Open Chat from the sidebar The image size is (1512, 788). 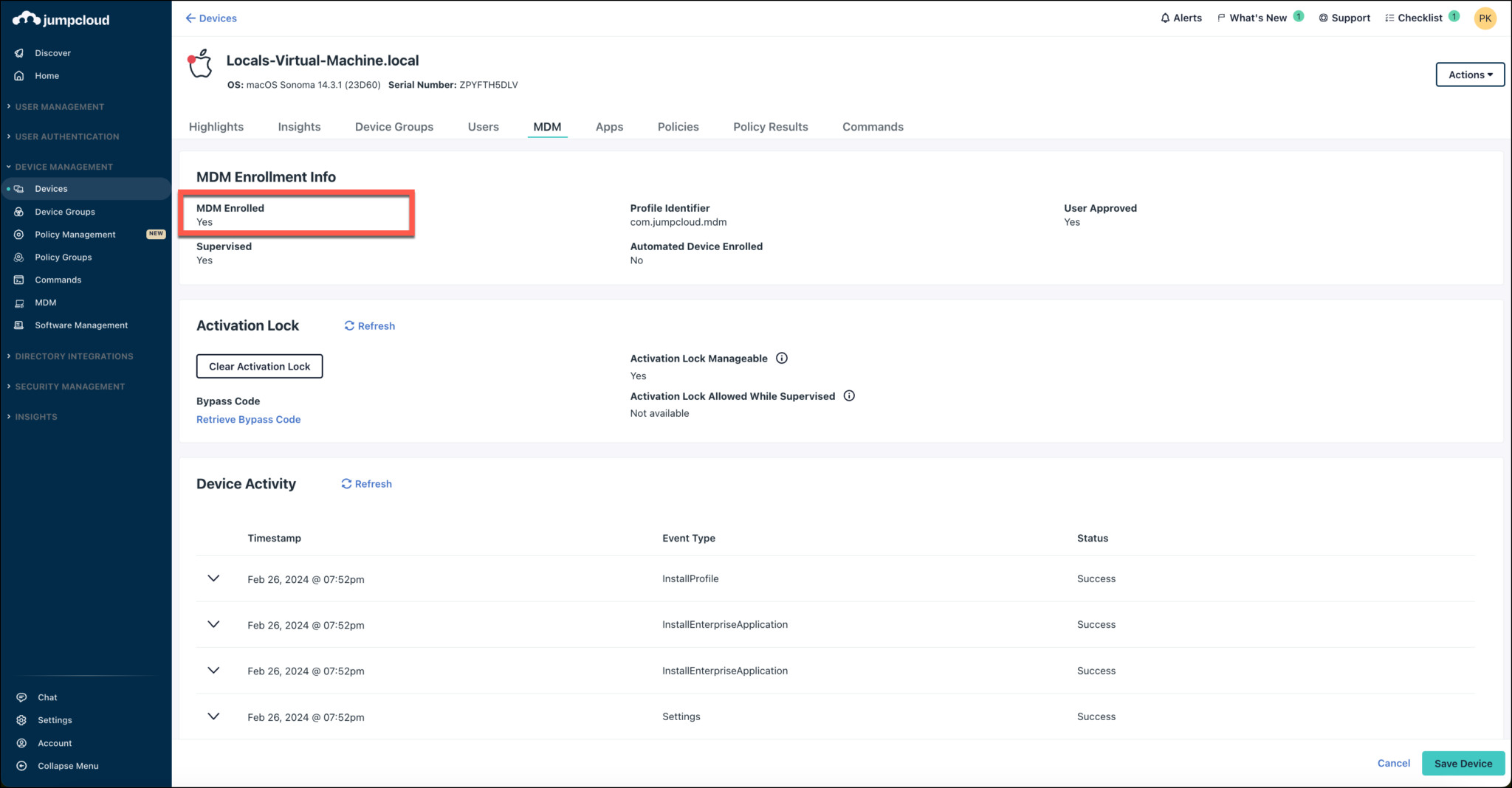tap(47, 697)
